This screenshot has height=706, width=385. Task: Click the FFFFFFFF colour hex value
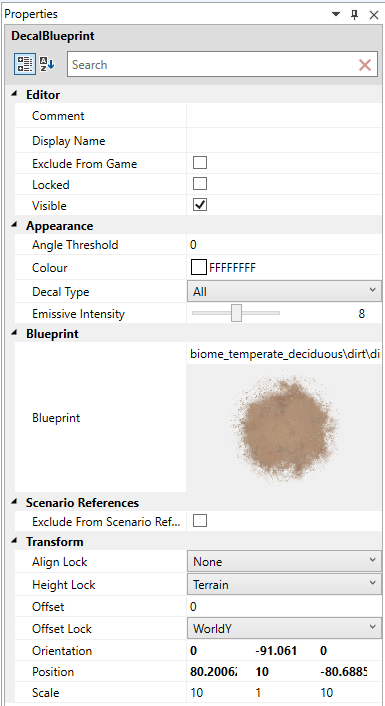pos(232,268)
